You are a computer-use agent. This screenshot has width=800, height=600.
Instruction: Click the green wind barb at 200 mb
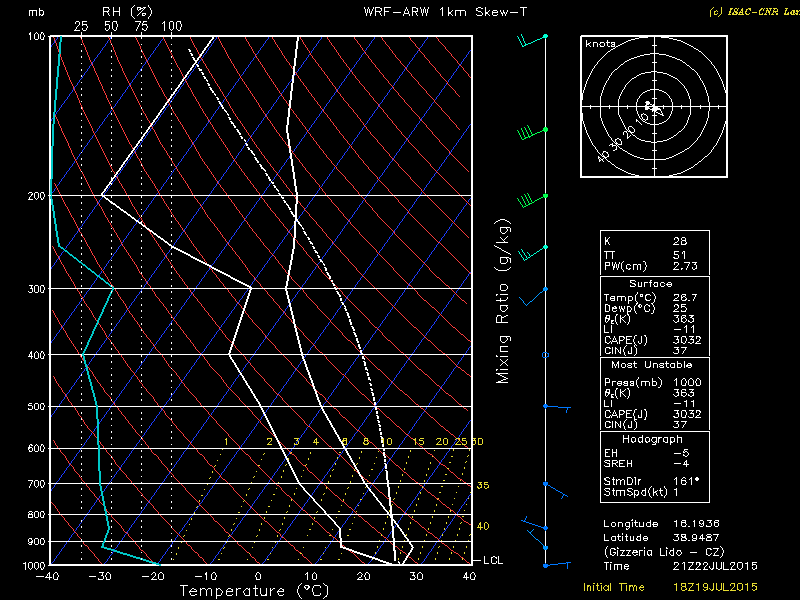532,201
